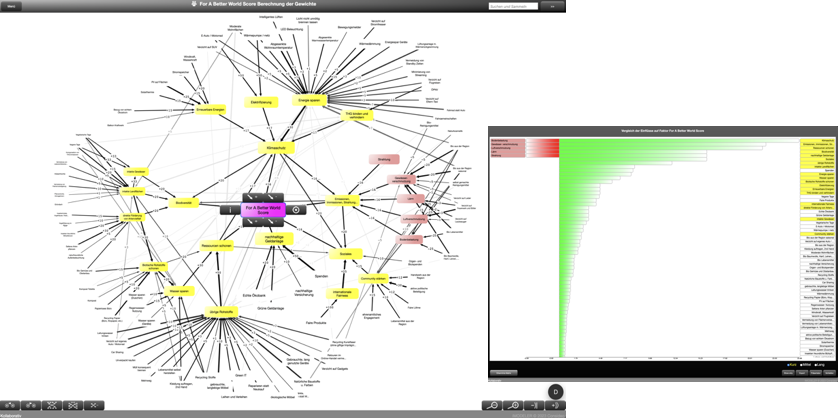The image size is (838, 418).
Task: Zoom out with the magnifier-minus button
Action: 492,405
